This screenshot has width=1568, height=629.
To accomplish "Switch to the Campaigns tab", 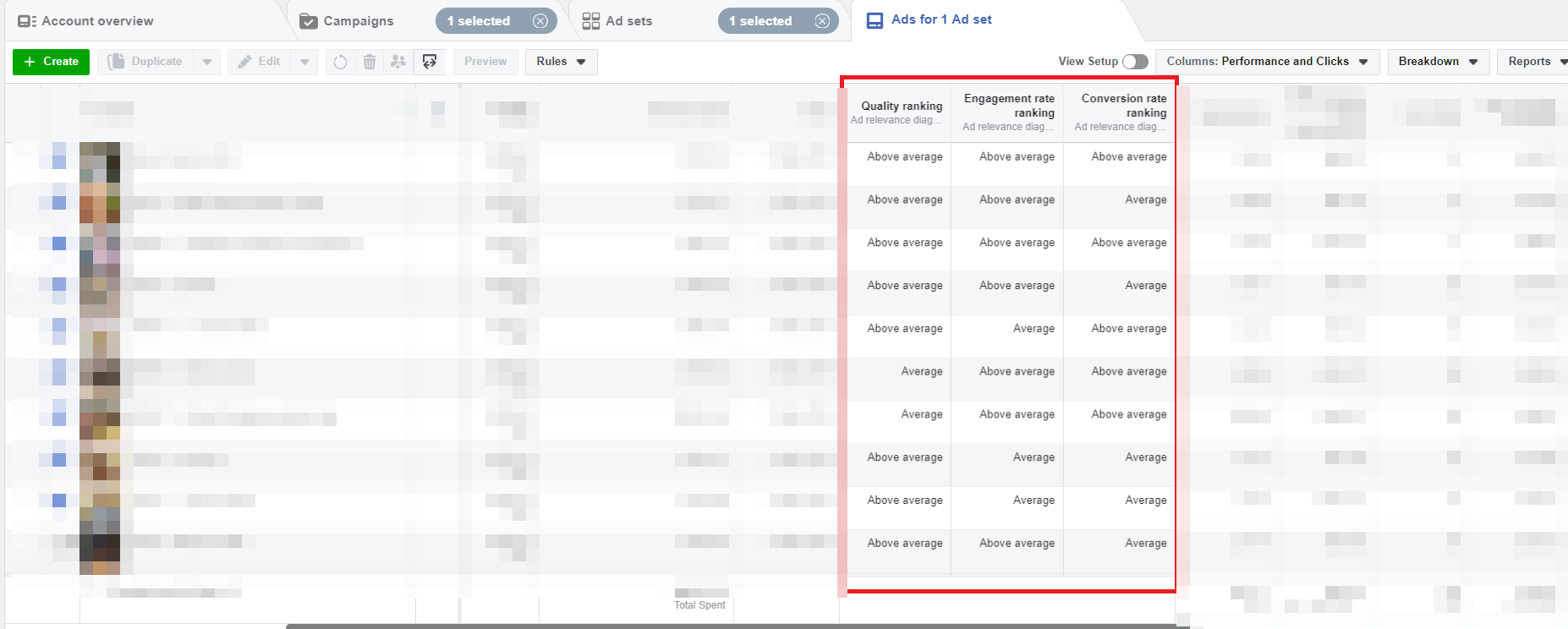I will [x=358, y=21].
